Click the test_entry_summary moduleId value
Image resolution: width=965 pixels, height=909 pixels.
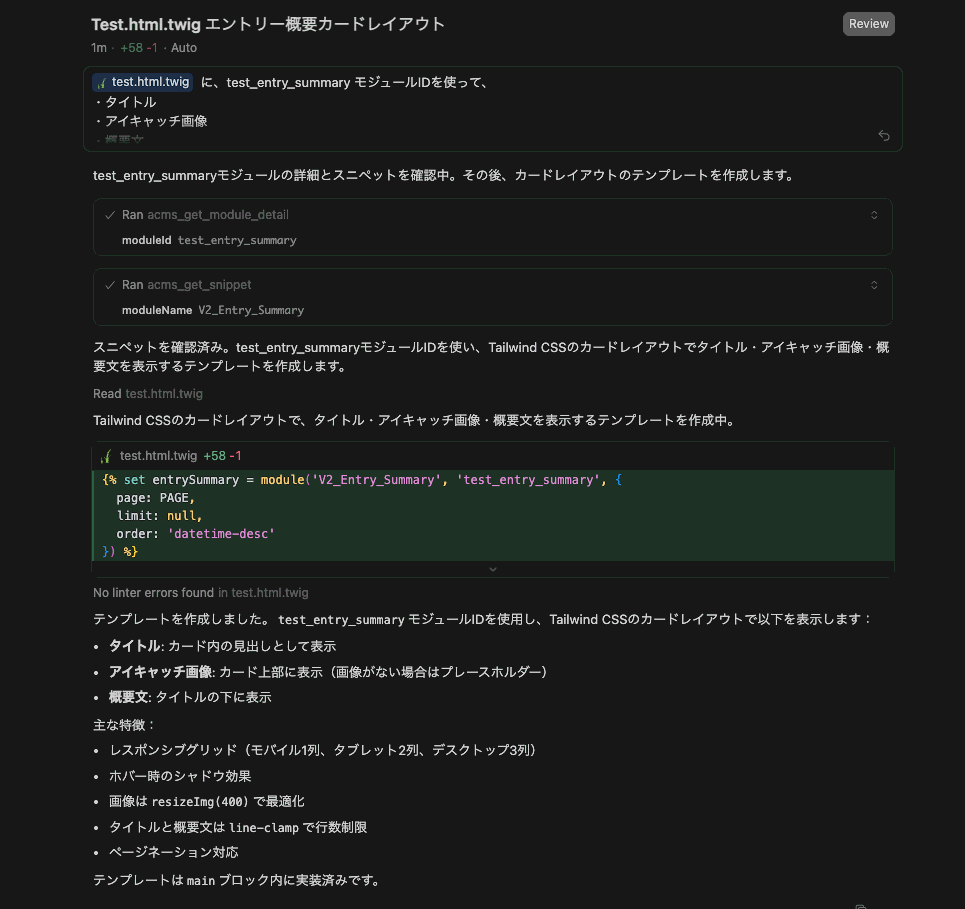[236, 240]
